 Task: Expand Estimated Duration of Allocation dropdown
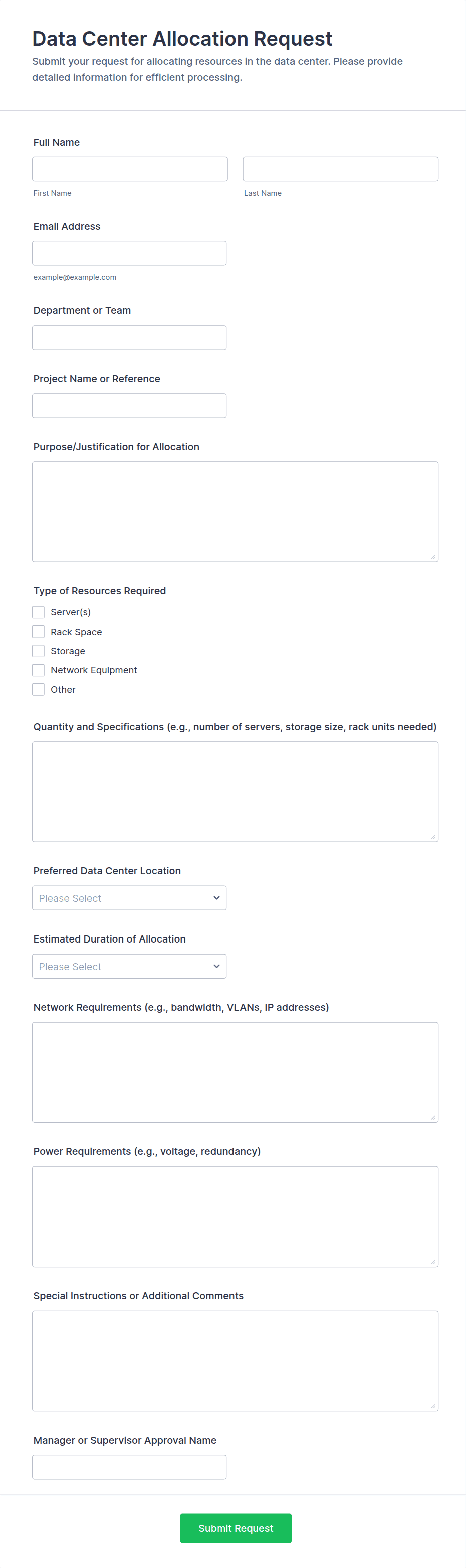[x=129, y=967]
